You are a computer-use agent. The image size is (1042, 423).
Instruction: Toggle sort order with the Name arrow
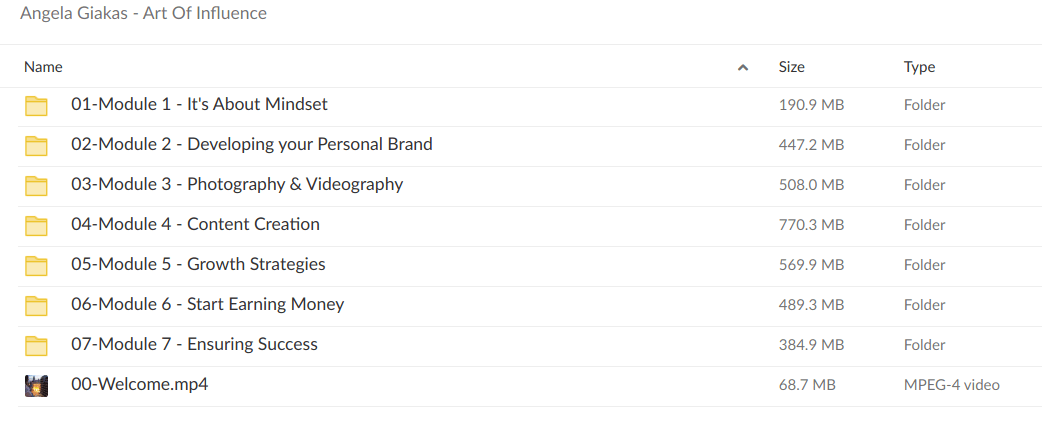click(742, 68)
